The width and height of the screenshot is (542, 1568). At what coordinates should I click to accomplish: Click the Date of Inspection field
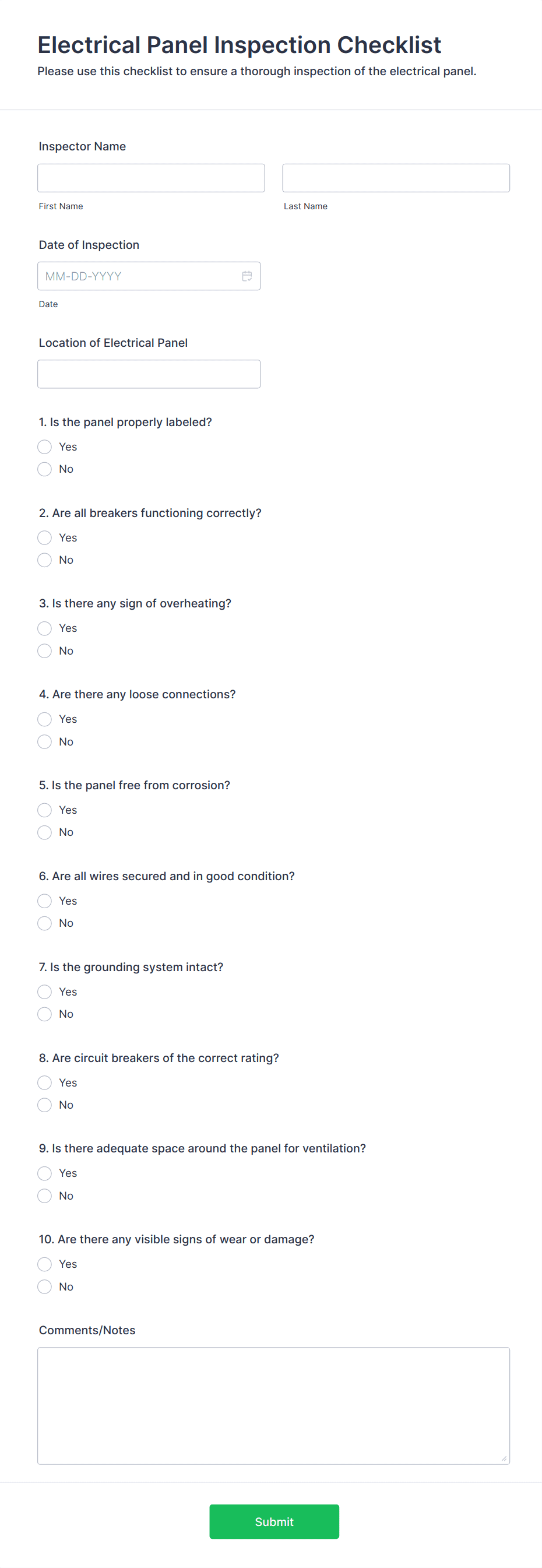(x=140, y=276)
